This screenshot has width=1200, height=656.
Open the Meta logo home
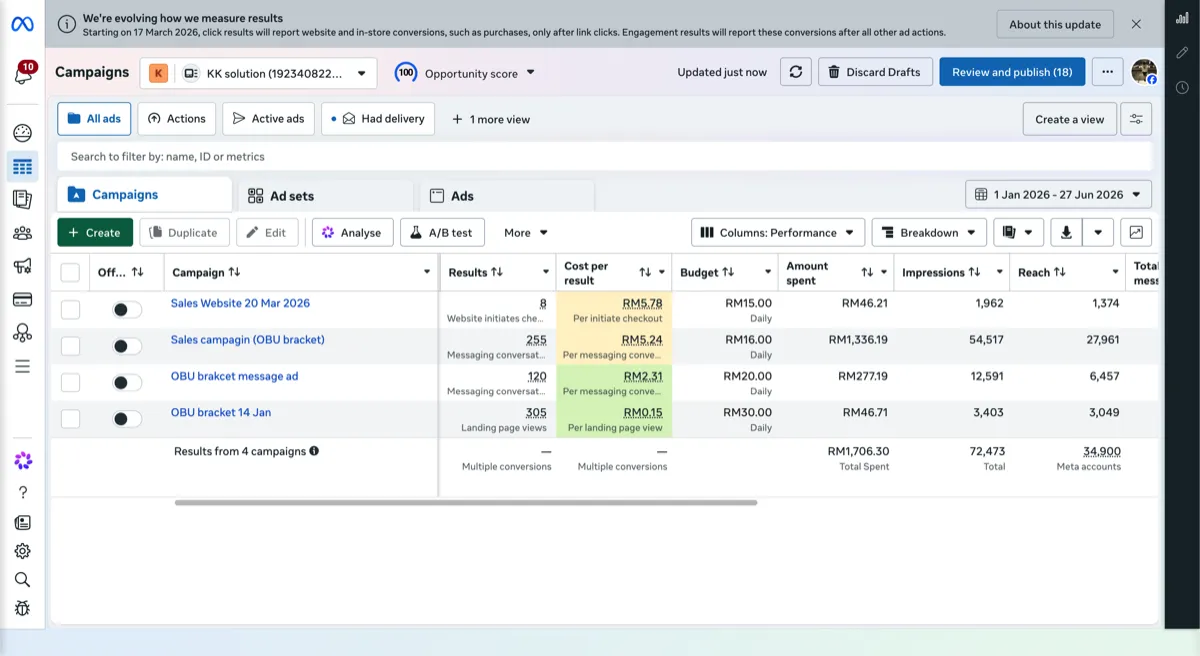22,24
